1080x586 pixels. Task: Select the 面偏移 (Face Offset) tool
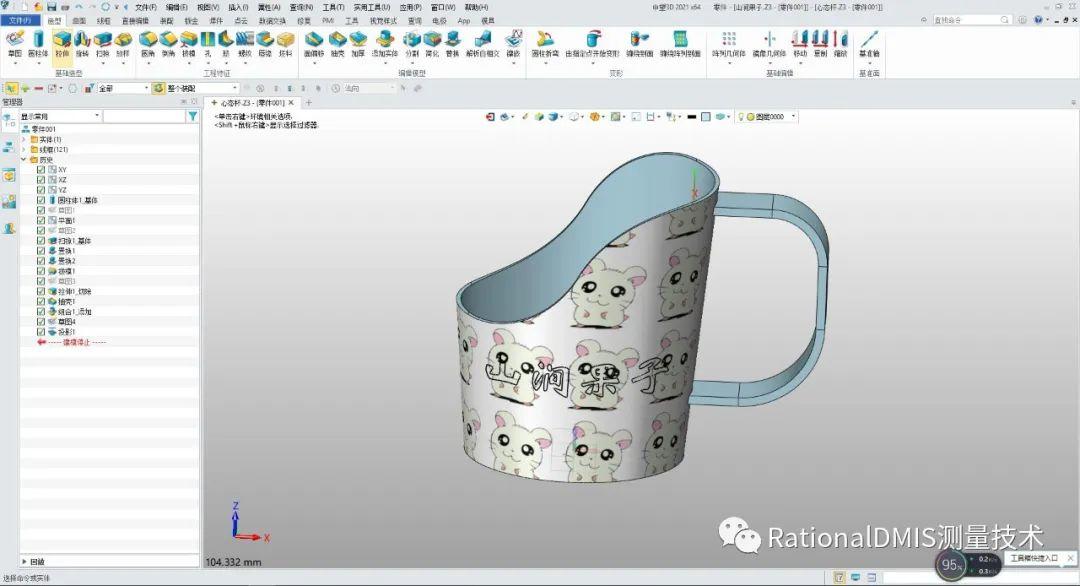click(x=314, y=43)
